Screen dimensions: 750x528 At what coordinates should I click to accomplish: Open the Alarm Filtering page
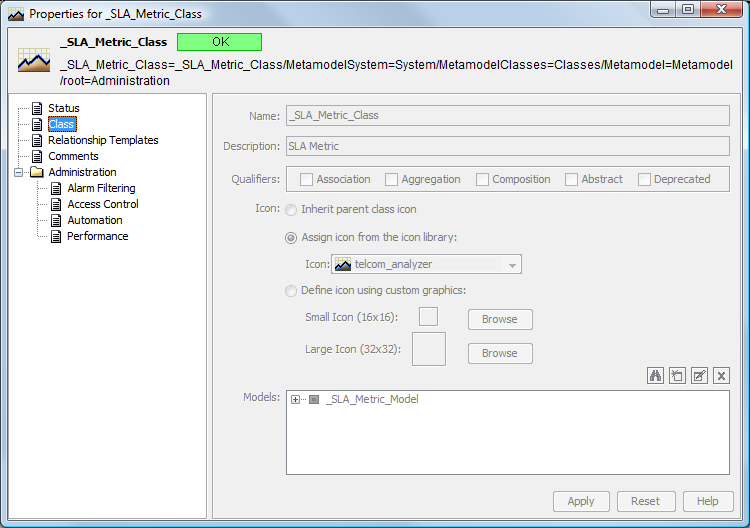(x=101, y=188)
